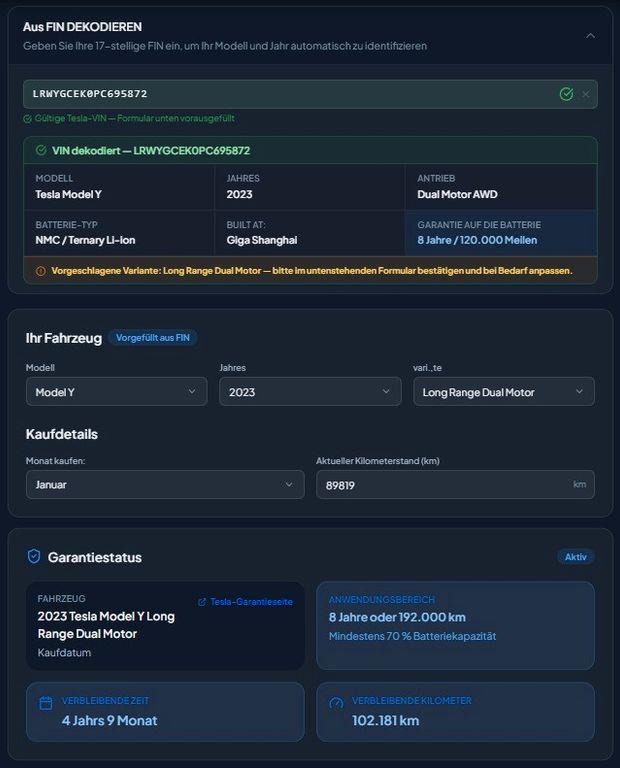
Task: Click the Giga Shanghai value
Action: point(262,240)
